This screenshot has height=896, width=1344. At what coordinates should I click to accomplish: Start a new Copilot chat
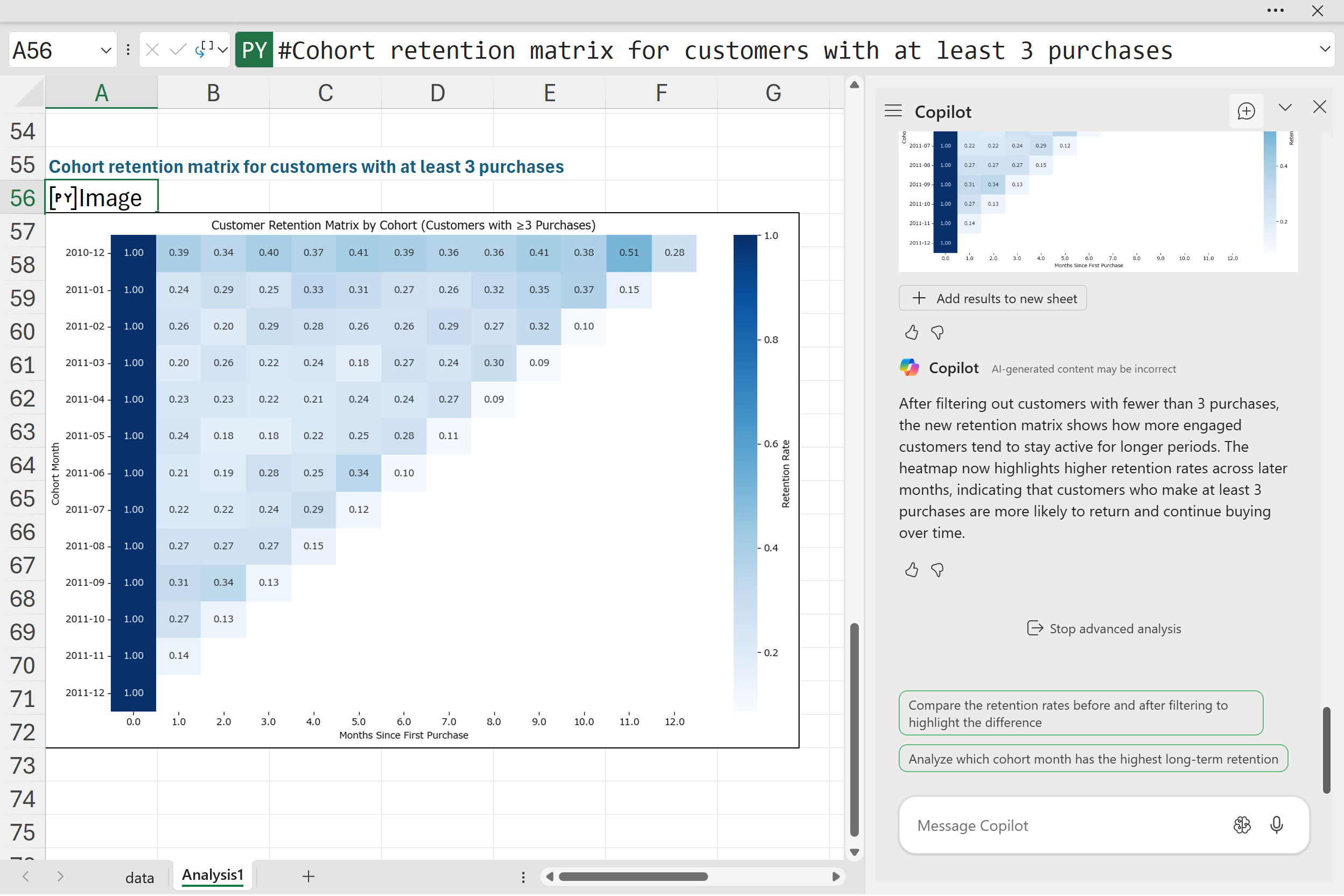1245,111
